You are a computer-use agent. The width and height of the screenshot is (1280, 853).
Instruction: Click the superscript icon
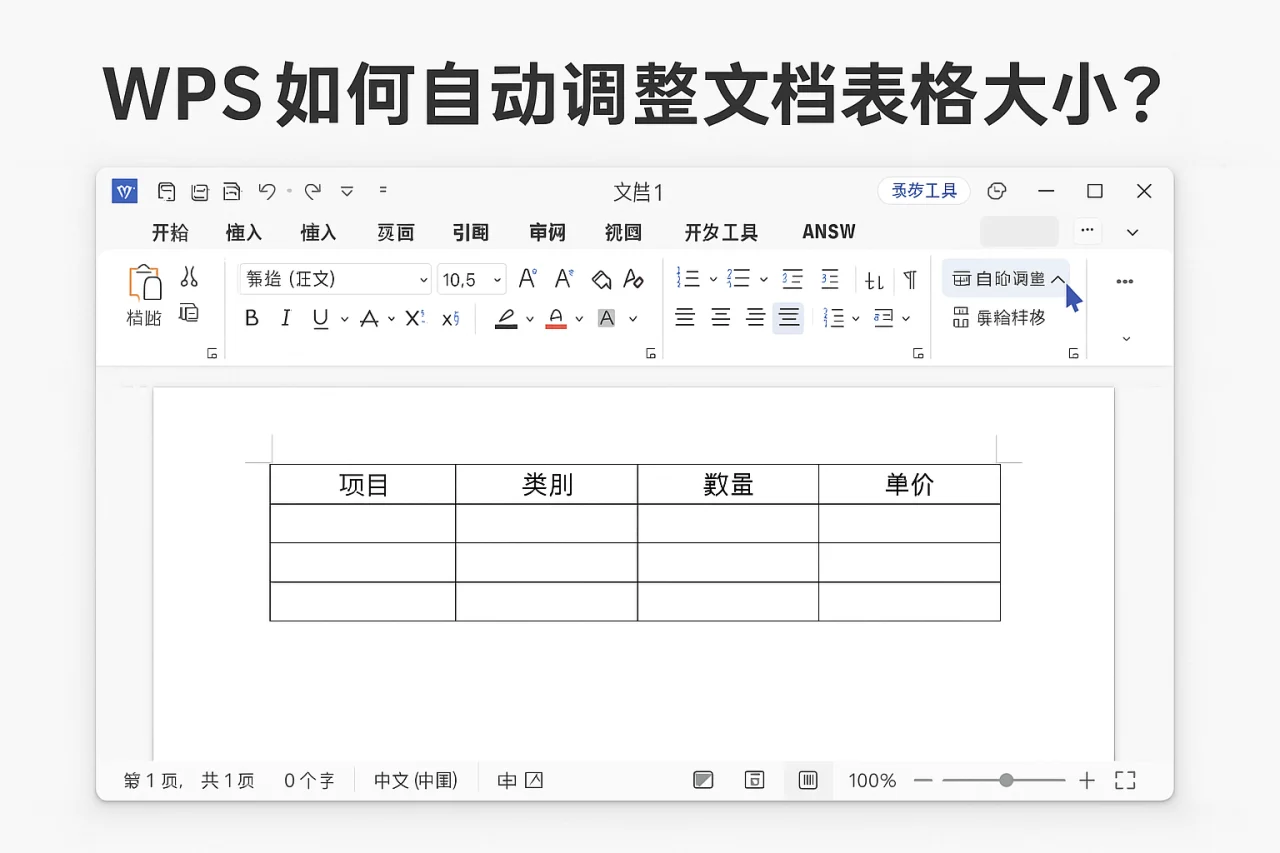point(413,316)
